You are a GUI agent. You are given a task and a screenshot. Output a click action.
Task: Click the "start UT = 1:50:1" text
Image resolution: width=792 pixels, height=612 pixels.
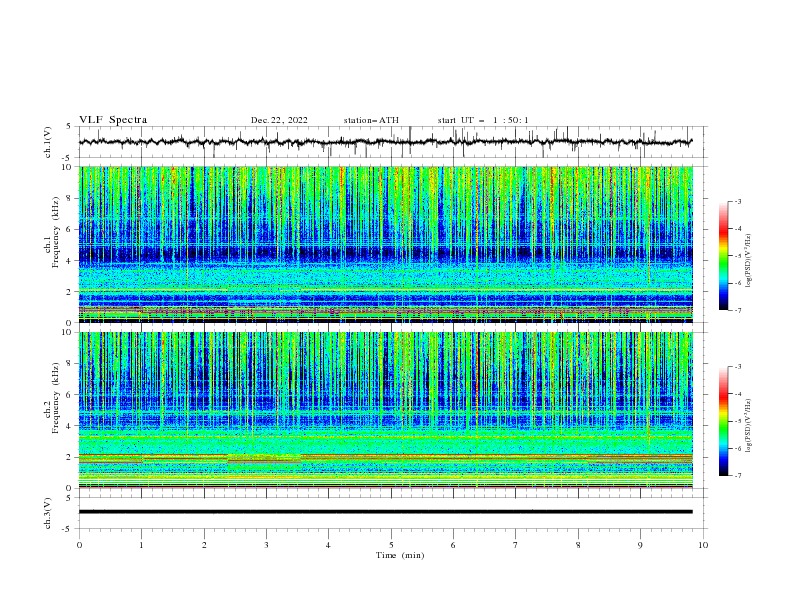point(483,120)
